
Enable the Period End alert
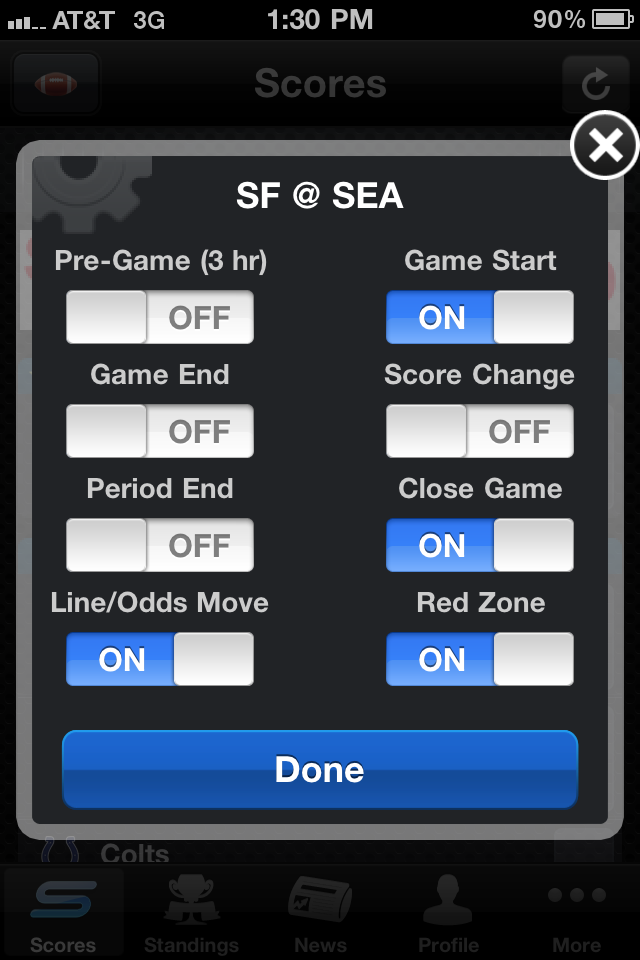pos(160,546)
